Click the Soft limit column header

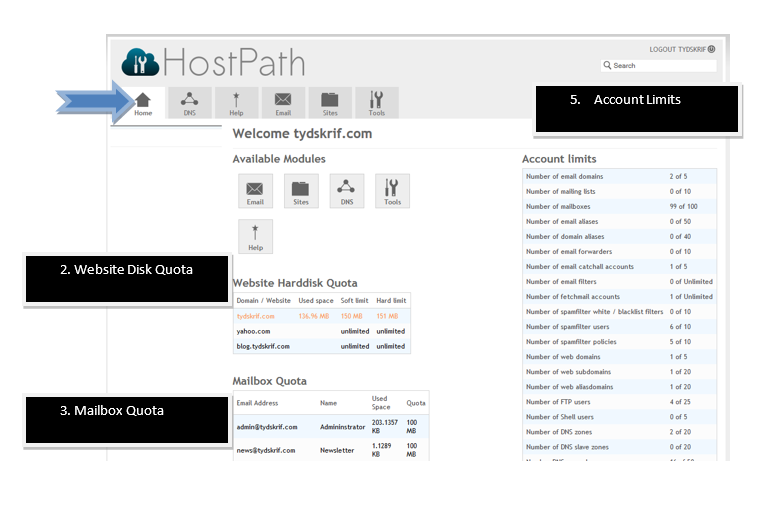coord(354,300)
